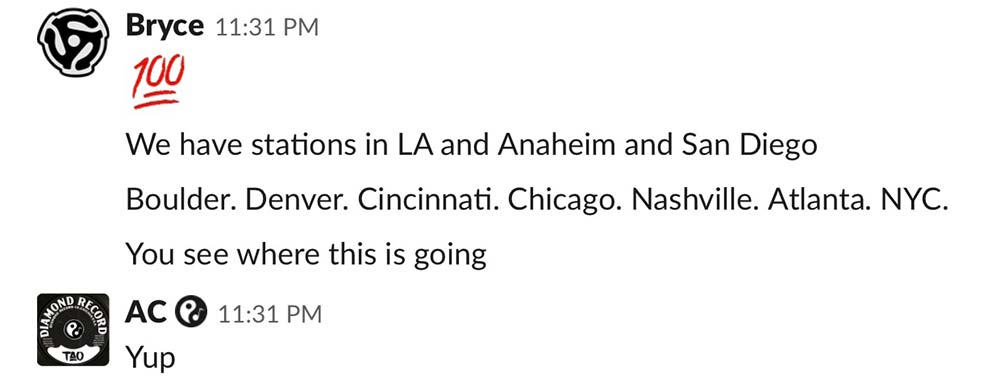
Task: Select "You see where this is going" message
Action: [x=306, y=255]
